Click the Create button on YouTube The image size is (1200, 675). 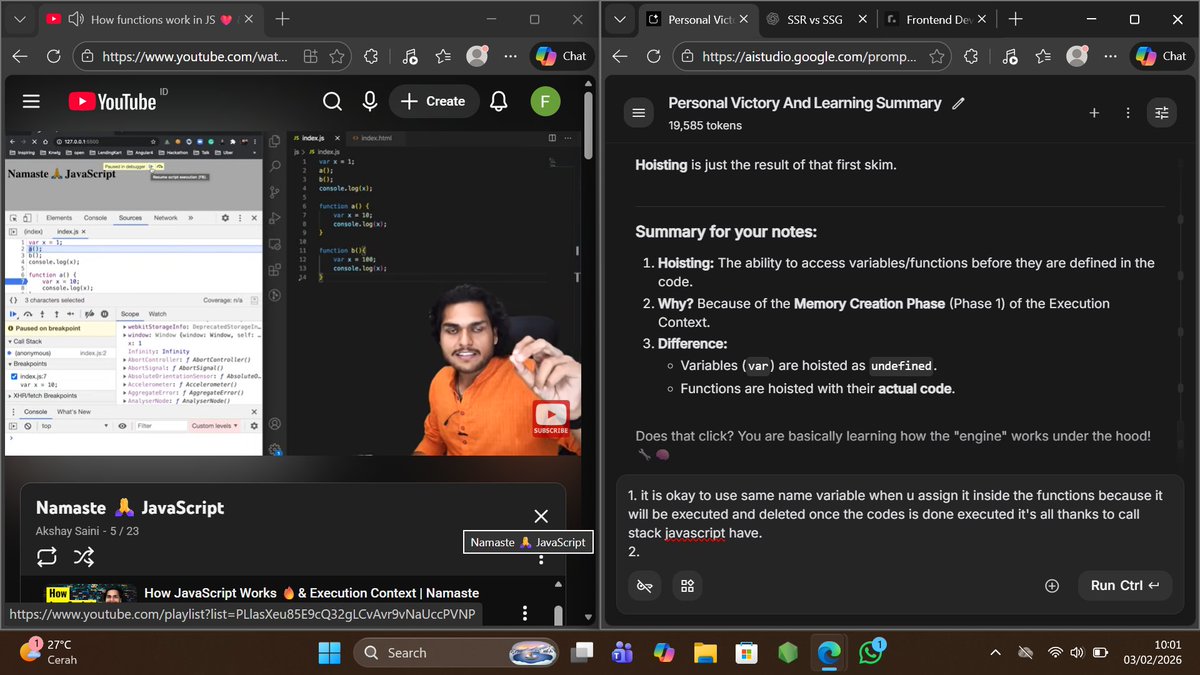tap(433, 101)
